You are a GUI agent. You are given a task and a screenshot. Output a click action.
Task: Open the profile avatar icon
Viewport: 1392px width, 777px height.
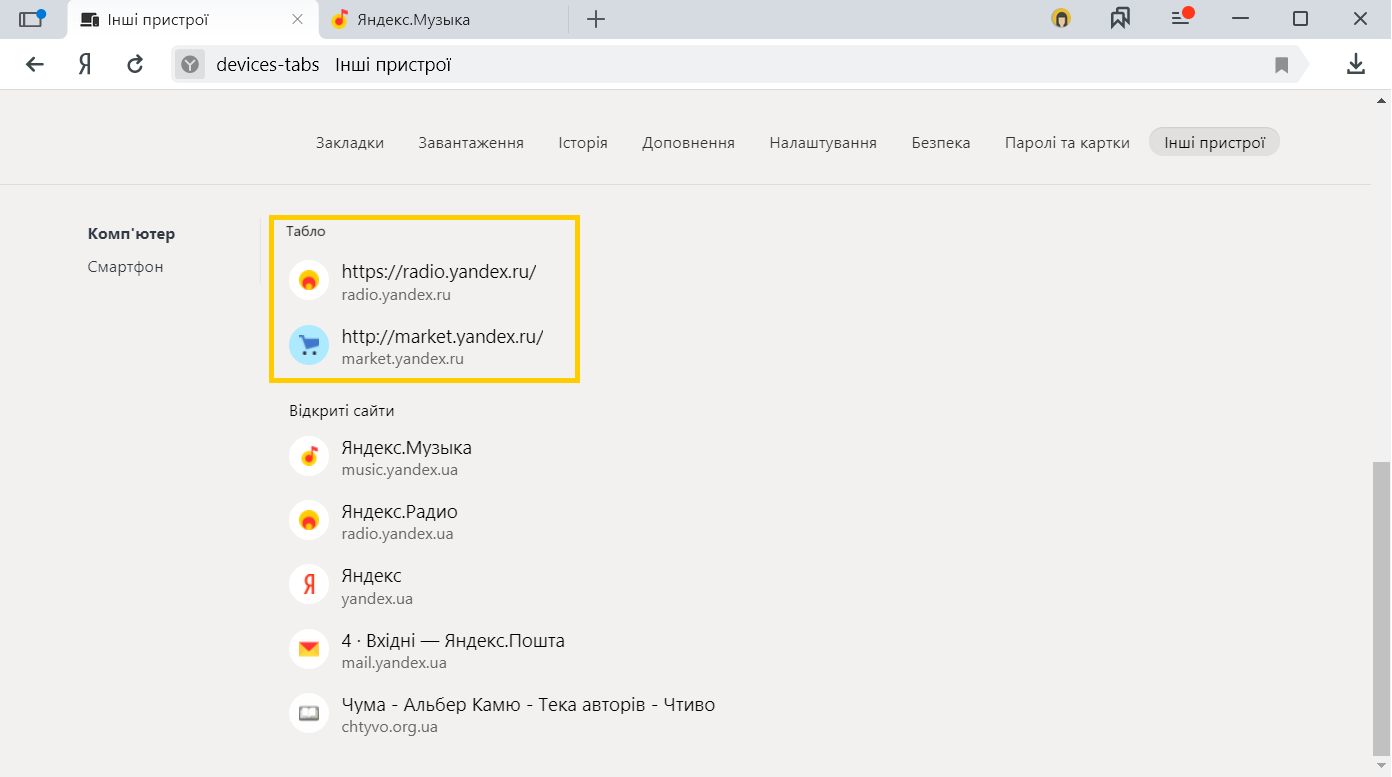pyautogui.click(x=1061, y=18)
